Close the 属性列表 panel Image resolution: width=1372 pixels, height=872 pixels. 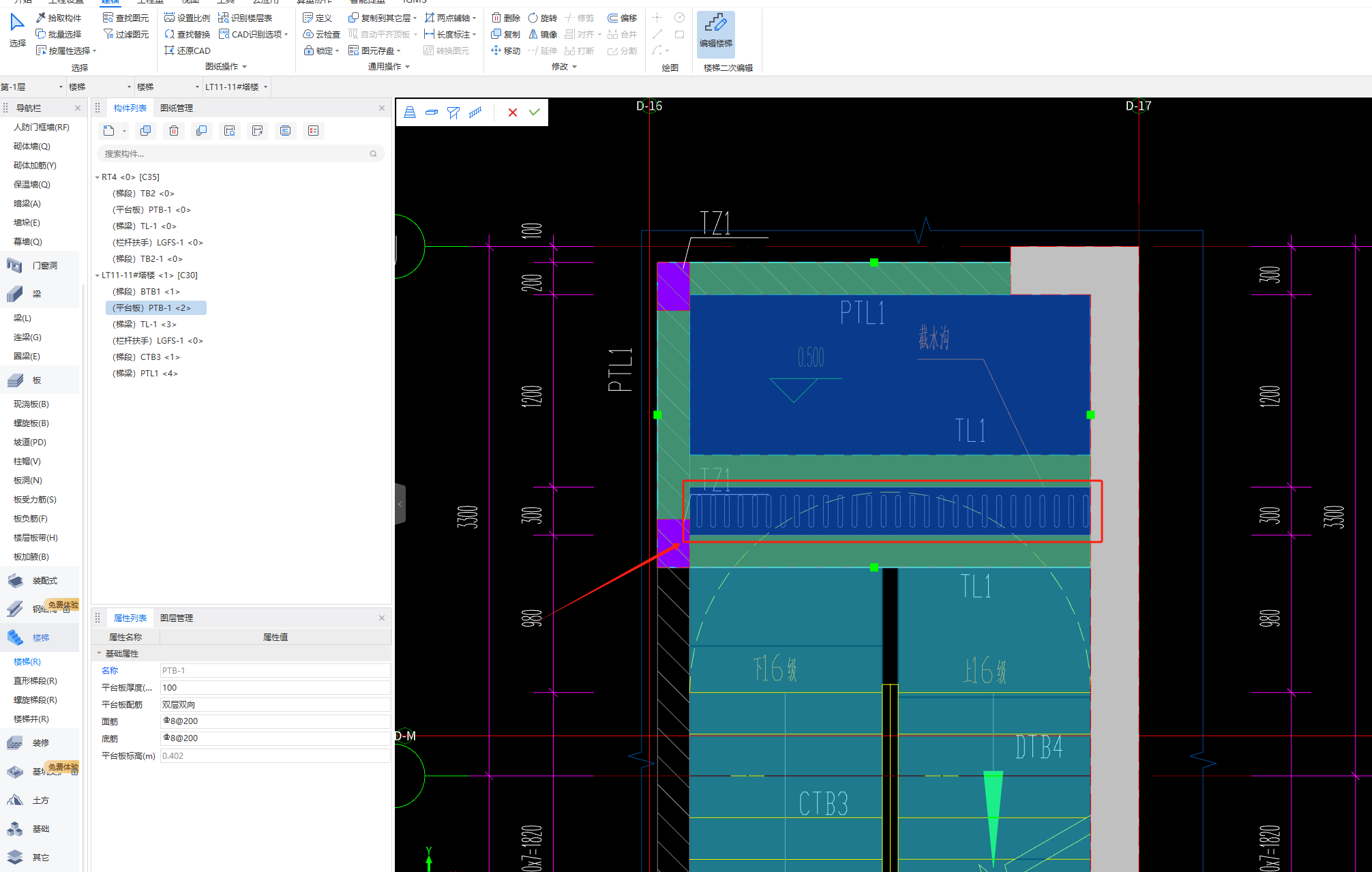tap(382, 618)
